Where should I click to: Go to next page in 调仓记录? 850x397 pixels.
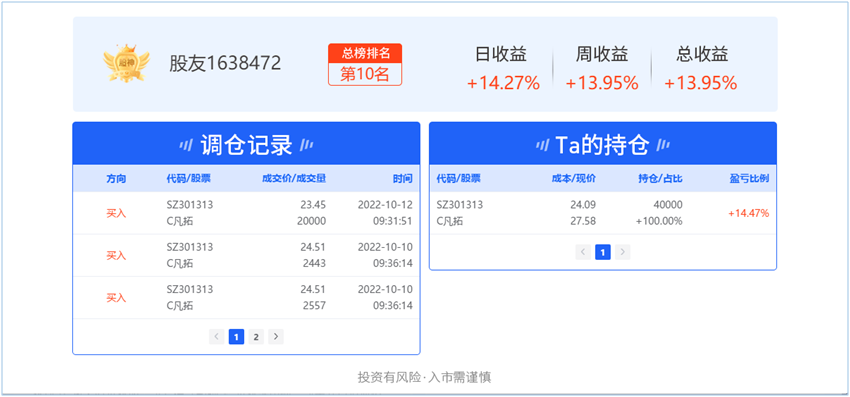click(276, 337)
